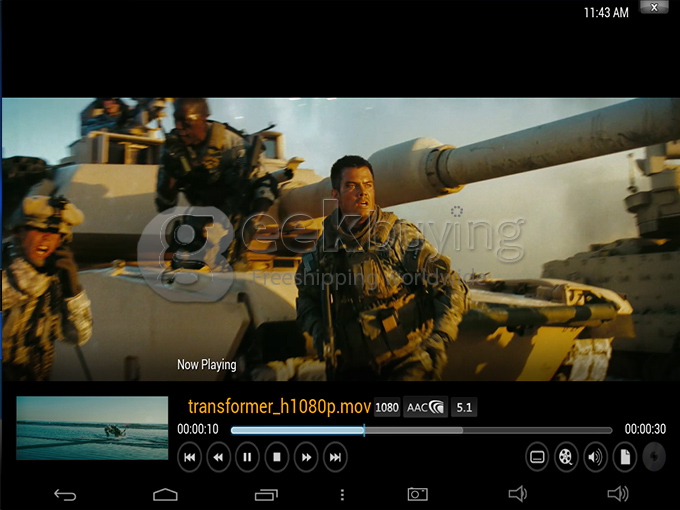Click the 11:43 AM clock
The image size is (680, 510).
[x=606, y=13]
